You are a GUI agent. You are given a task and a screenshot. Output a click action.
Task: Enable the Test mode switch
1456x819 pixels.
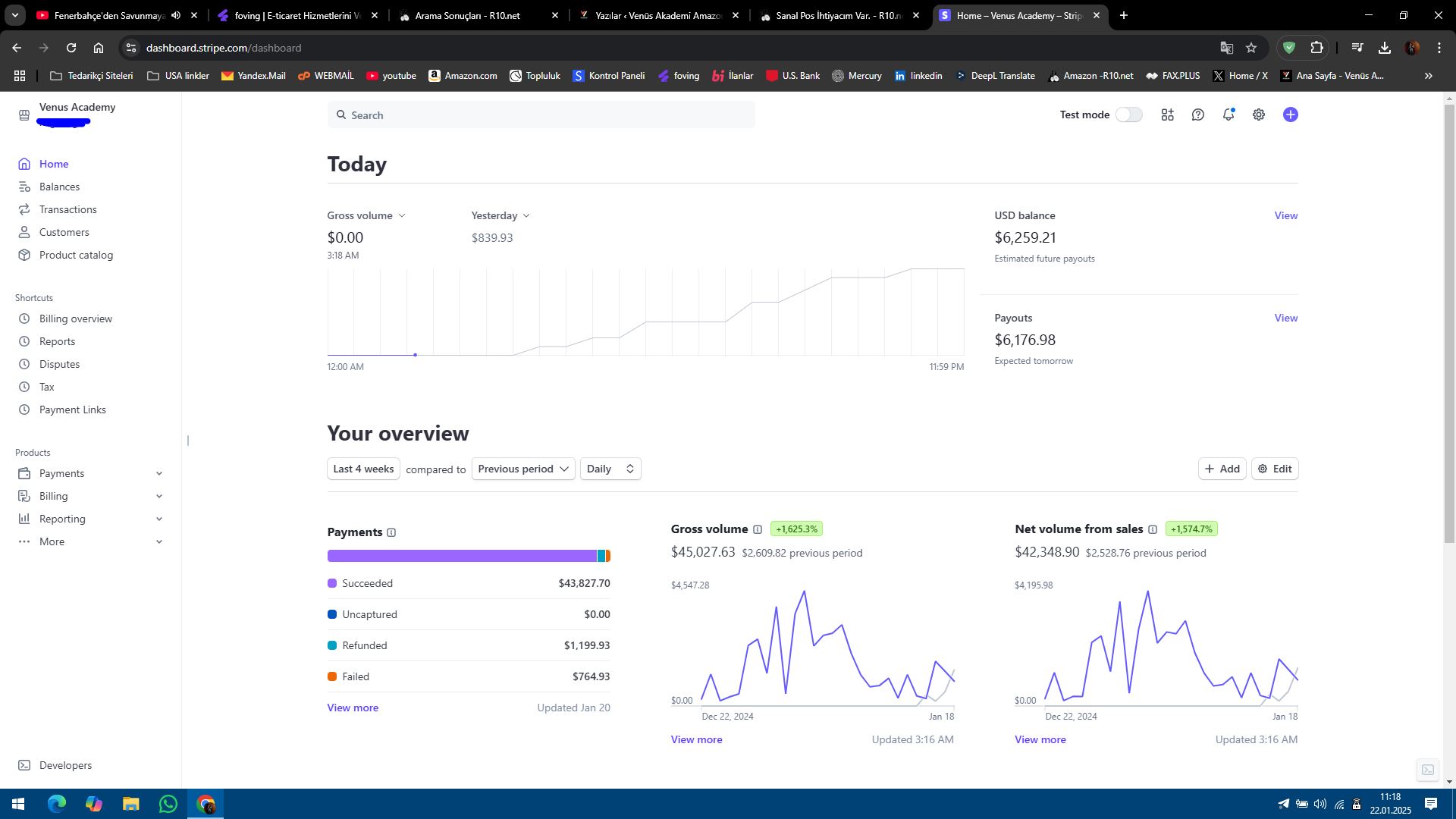1128,115
